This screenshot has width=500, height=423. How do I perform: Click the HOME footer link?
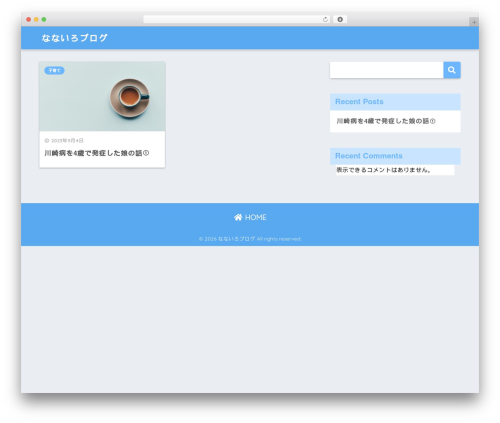click(x=250, y=217)
